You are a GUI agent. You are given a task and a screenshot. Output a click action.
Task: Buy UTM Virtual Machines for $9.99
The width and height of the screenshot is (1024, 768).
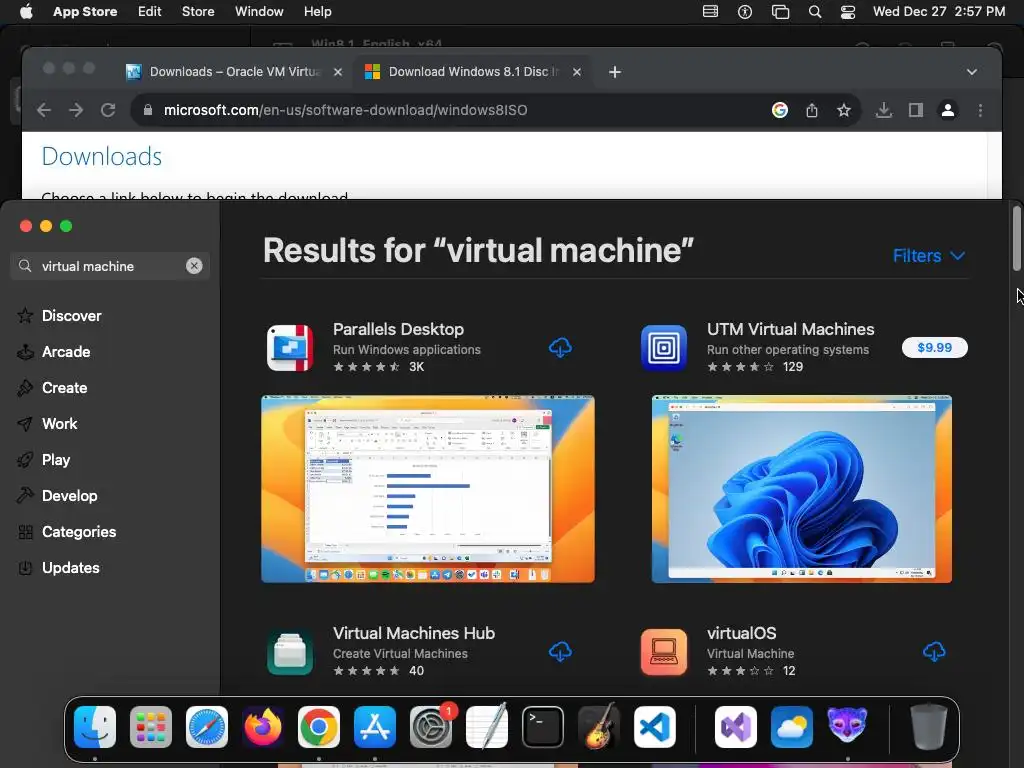(x=935, y=347)
